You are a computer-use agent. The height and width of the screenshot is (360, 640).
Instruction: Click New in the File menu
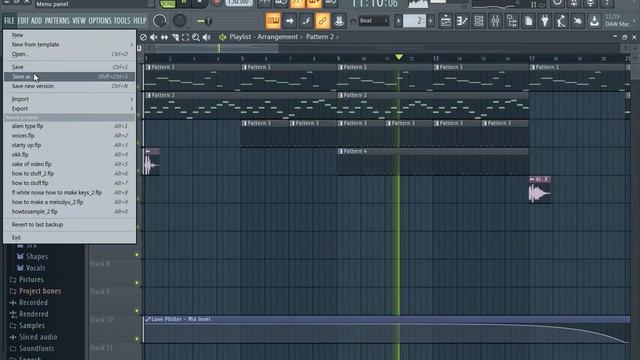coord(69,35)
